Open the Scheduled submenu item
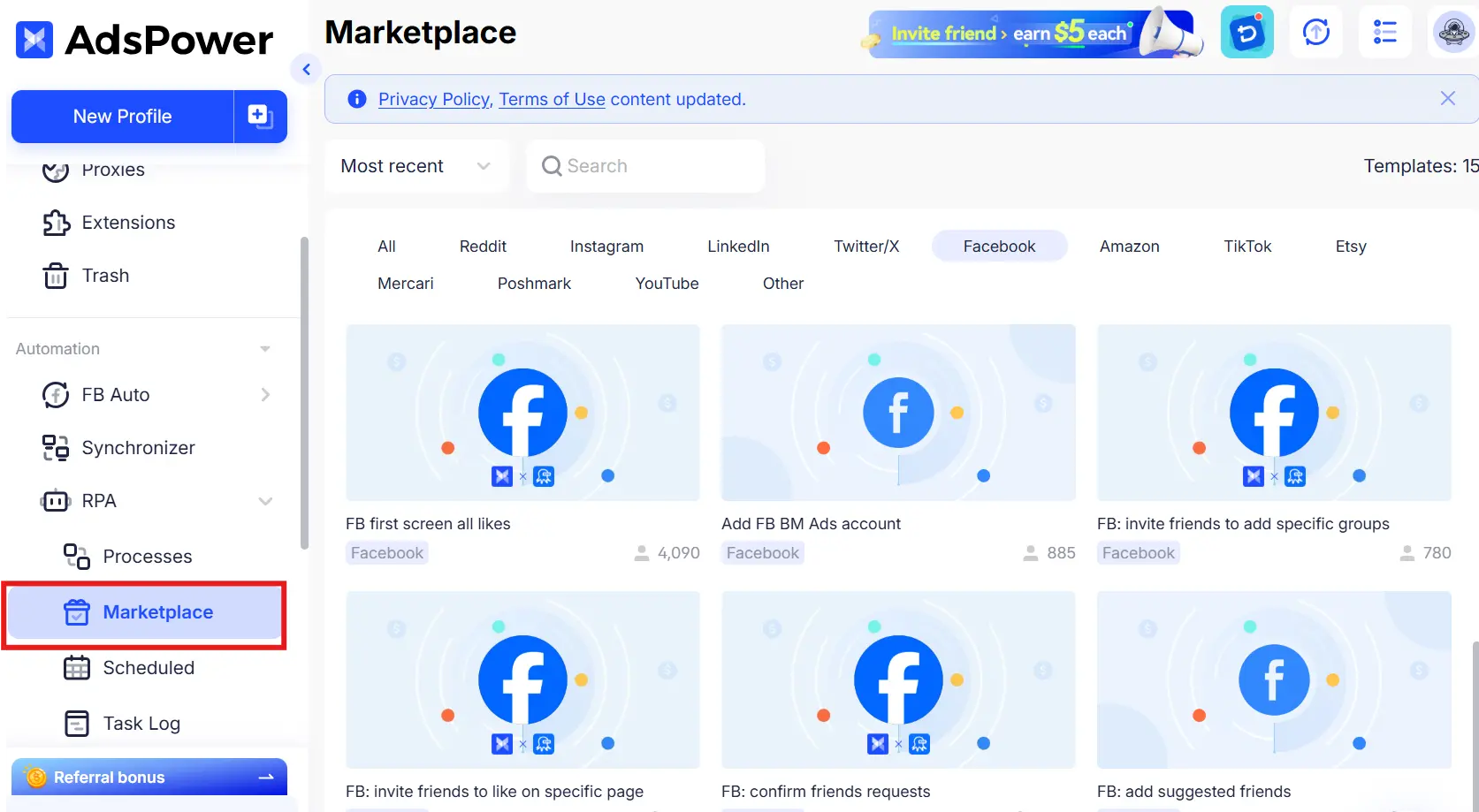The height and width of the screenshot is (812, 1479). tap(149, 668)
